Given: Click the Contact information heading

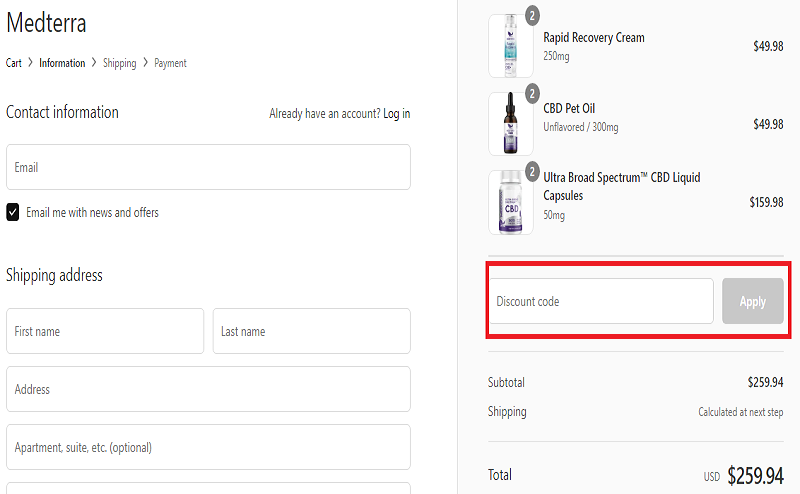Looking at the screenshot, I should pyautogui.click(x=62, y=112).
